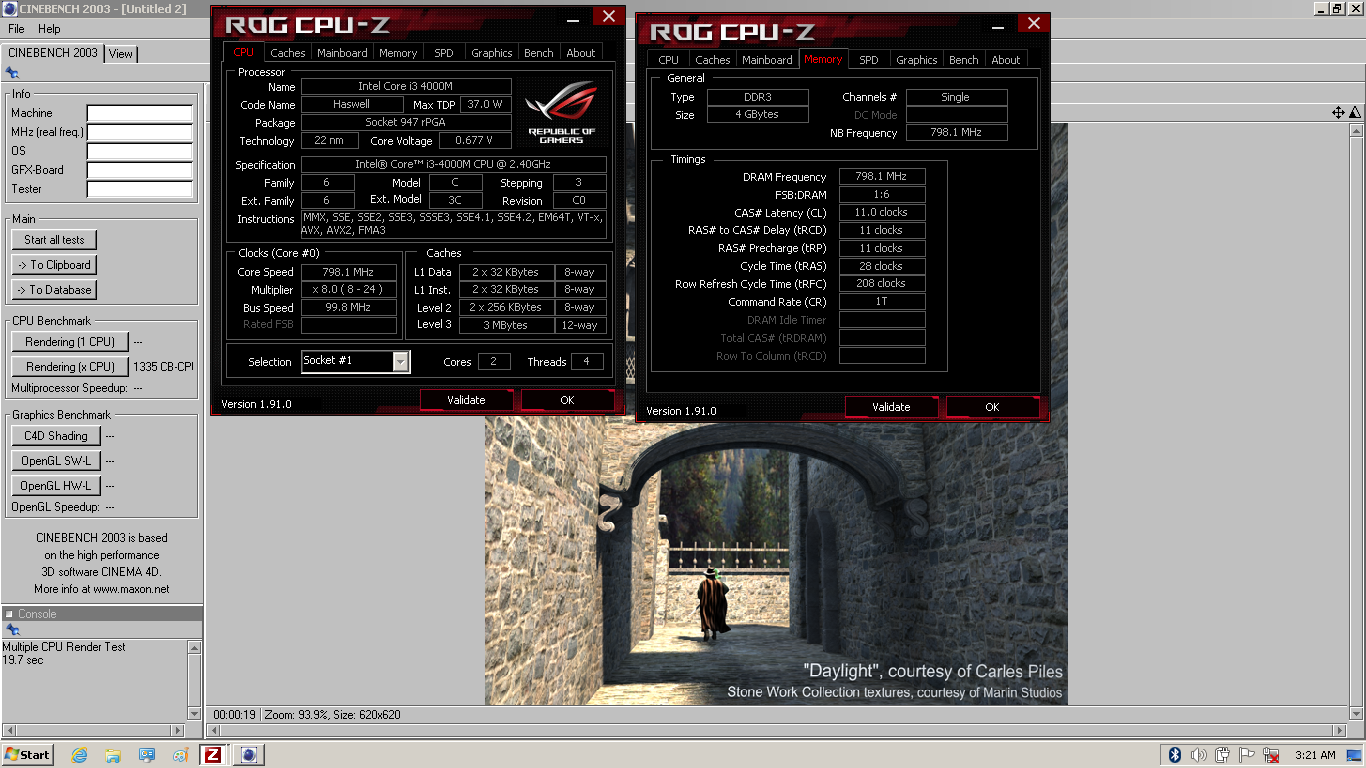
Task: Click the Core Speed 798.1 MHz value
Action: point(348,272)
